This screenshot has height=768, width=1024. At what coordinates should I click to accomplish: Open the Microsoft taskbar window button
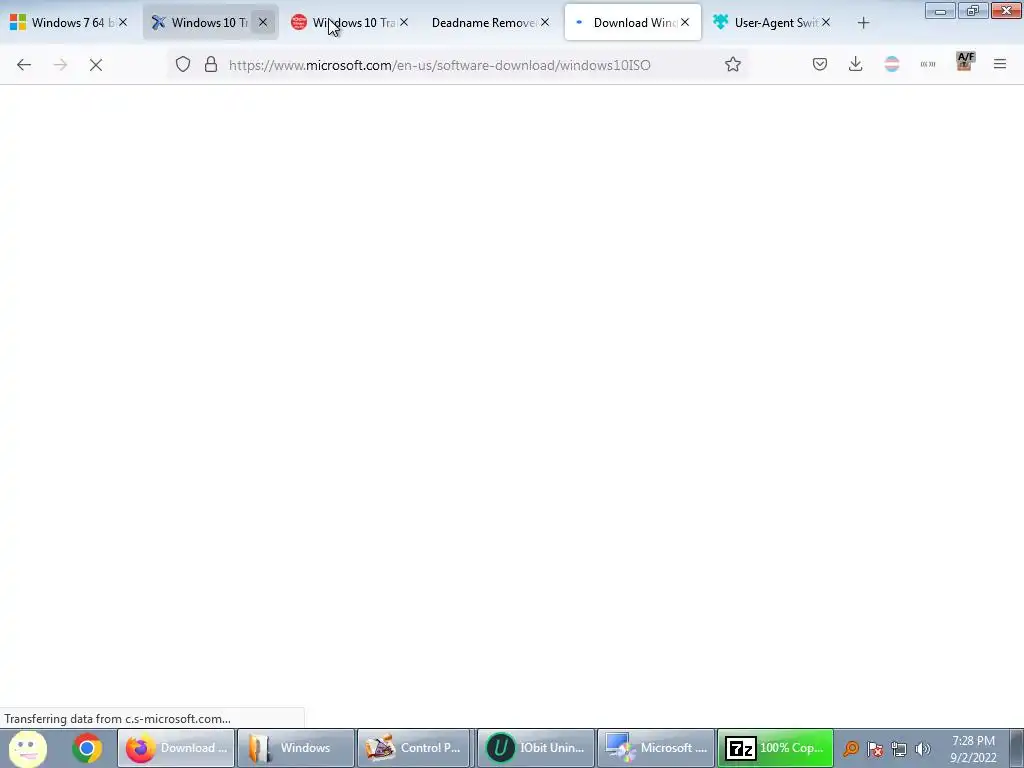tap(656, 748)
